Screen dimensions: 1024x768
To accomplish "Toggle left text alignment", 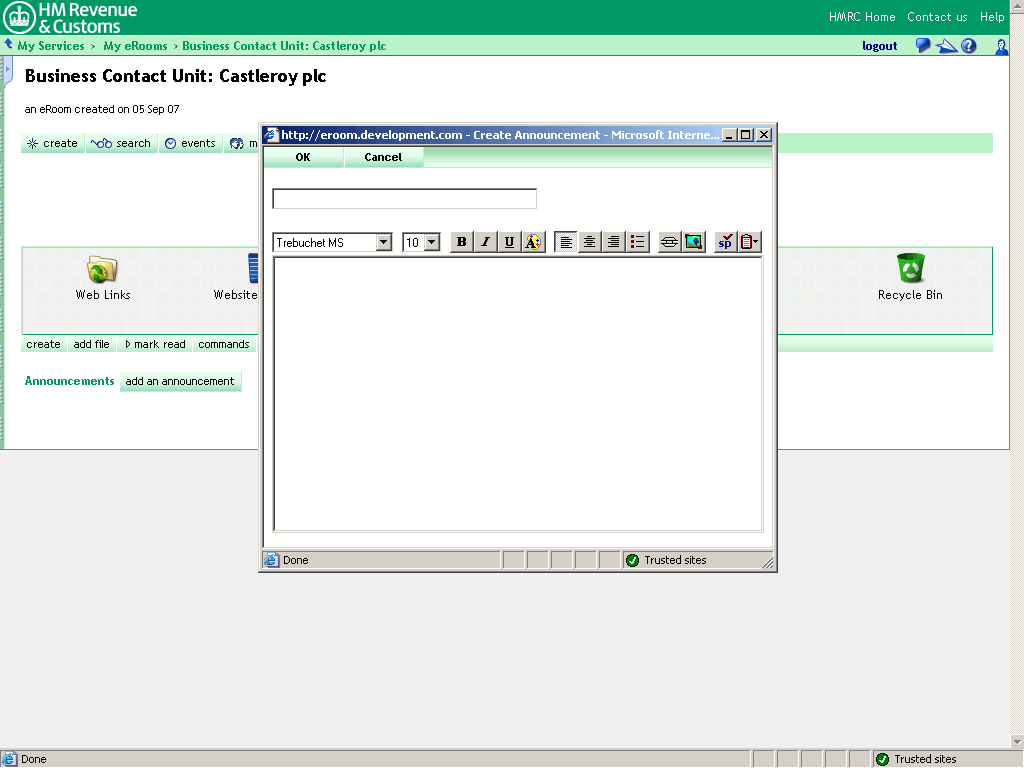I will tap(565, 241).
